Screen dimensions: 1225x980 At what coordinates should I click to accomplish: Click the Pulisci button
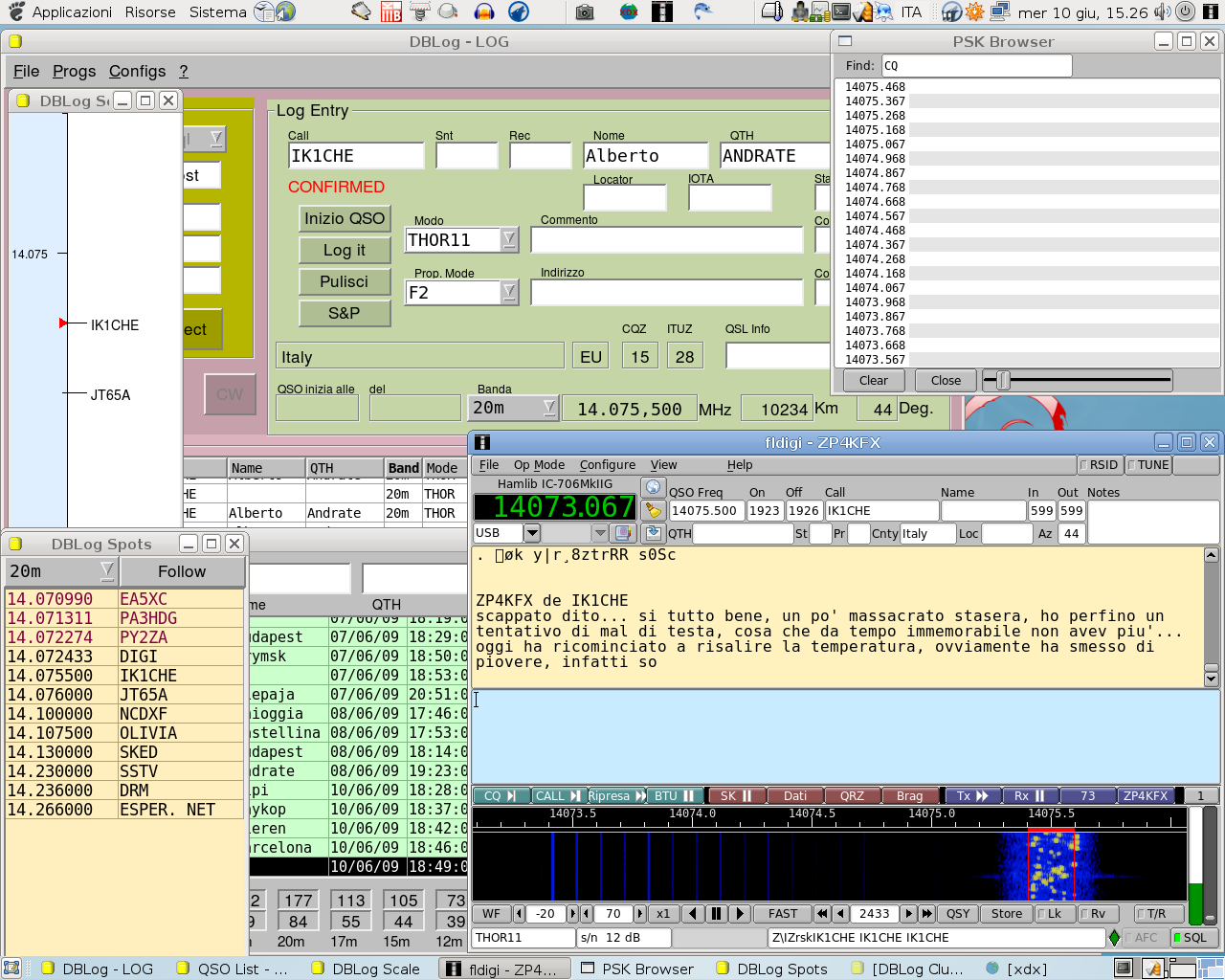345,281
